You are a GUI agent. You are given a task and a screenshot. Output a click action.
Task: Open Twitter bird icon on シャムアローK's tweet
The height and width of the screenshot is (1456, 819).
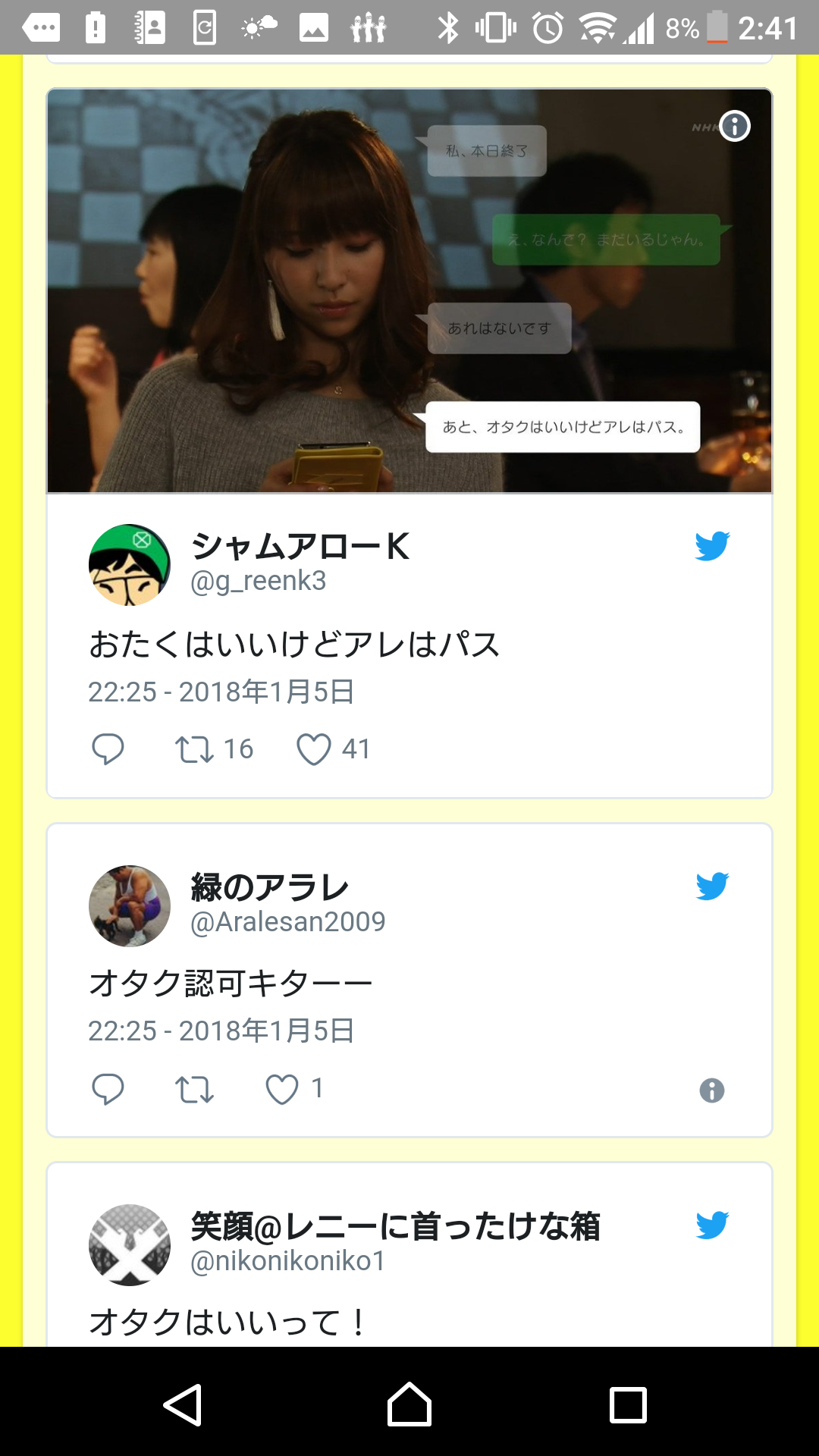click(712, 546)
